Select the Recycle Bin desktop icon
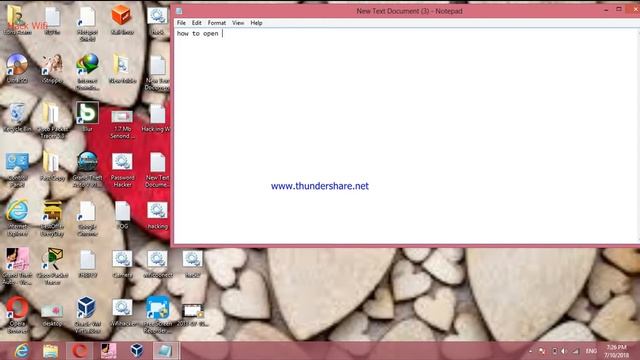Screen dimensions: 640x360 point(17,118)
